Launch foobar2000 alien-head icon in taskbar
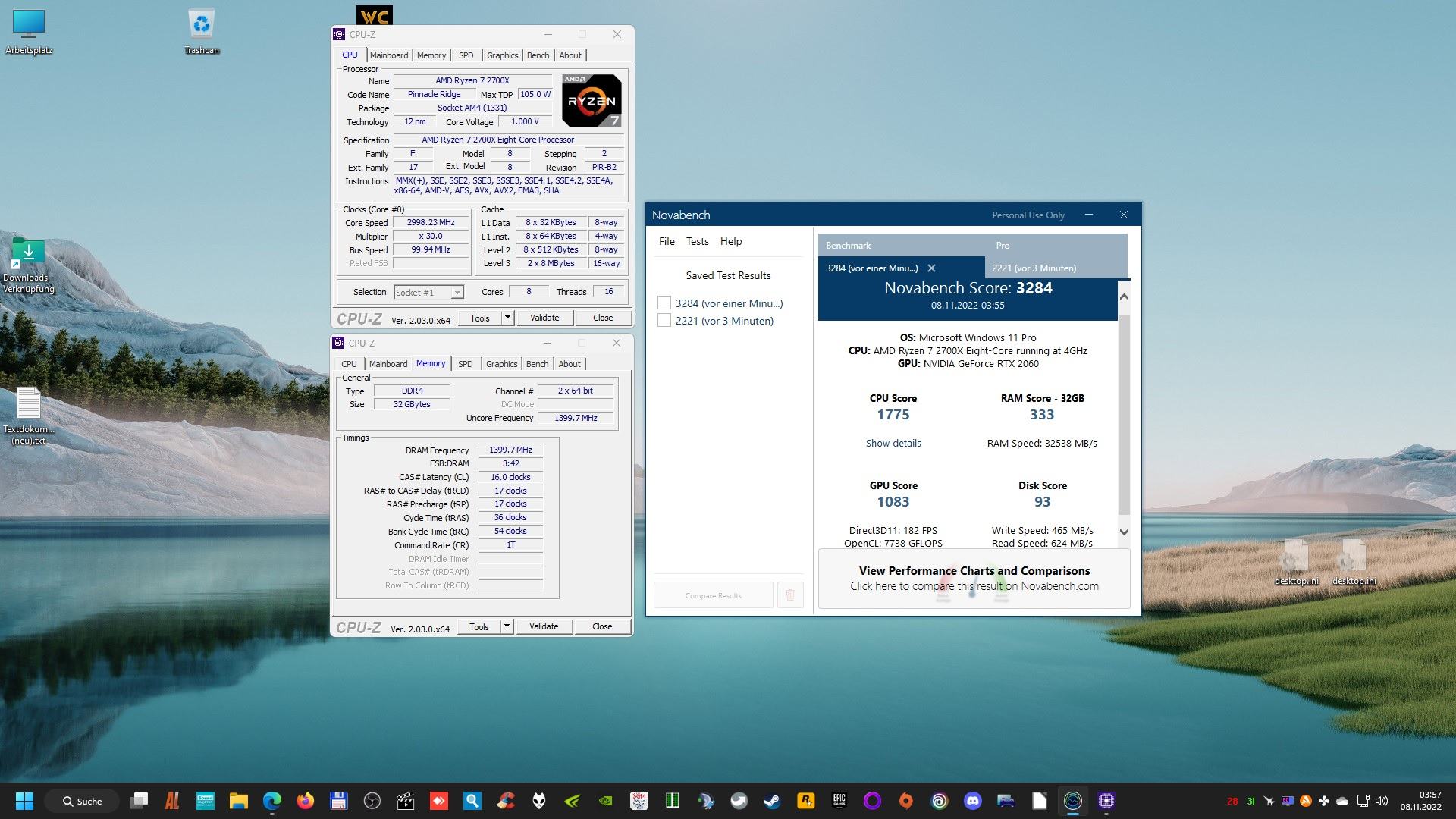This screenshot has width=1456, height=819. click(x=539, y=801)
